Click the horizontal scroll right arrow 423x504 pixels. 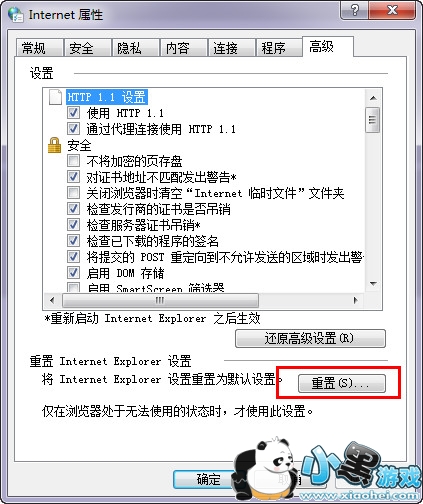355,300
